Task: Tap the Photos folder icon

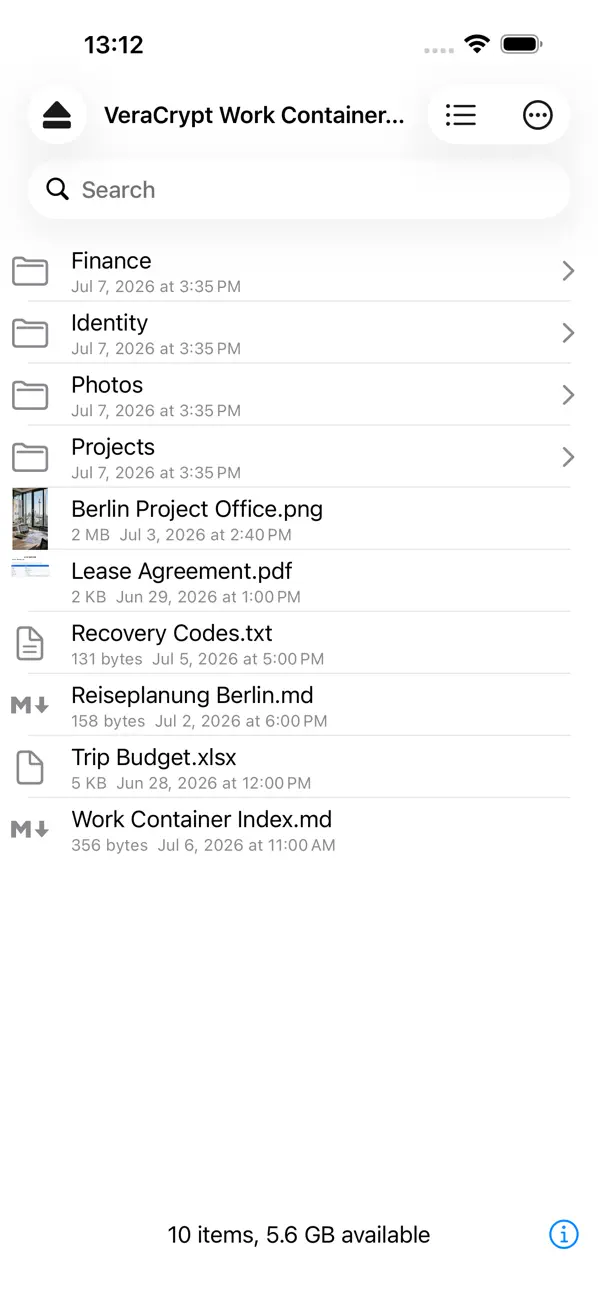Action: 30,395
